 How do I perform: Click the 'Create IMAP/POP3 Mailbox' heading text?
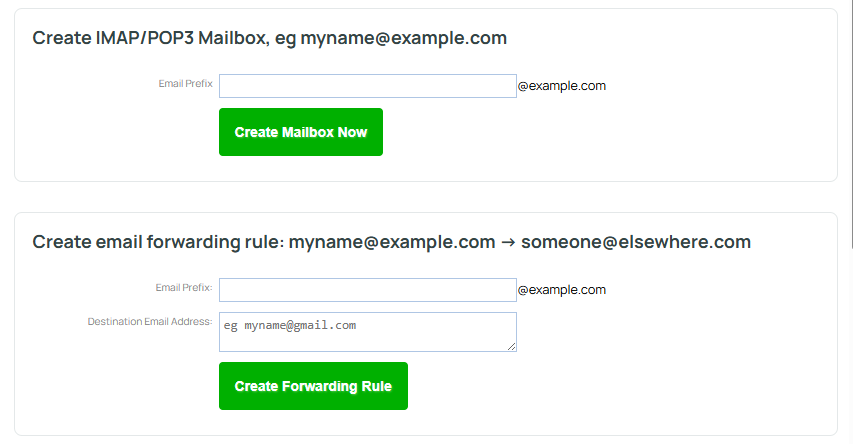coord(150,38)
